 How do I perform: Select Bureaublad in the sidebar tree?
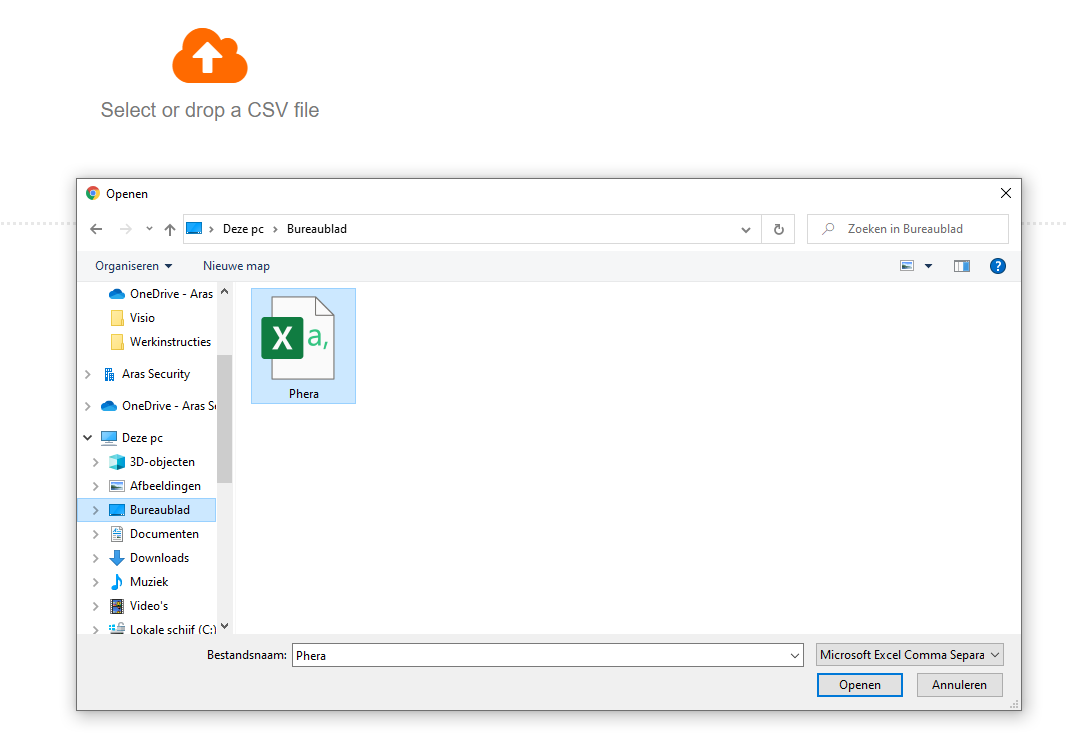(149, 510)
